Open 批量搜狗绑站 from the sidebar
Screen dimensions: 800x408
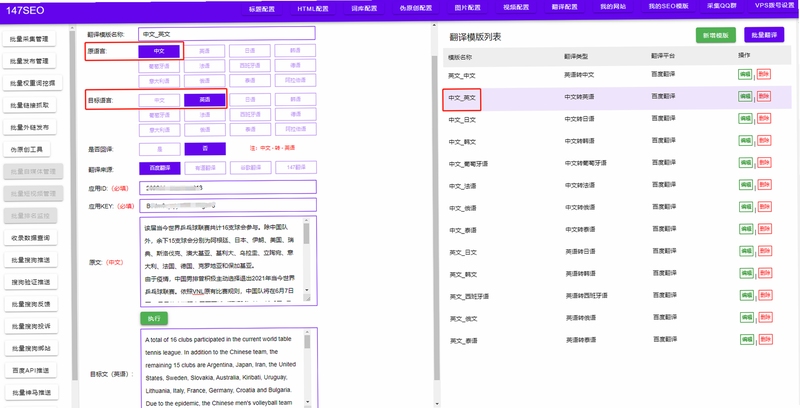(30, 348)
